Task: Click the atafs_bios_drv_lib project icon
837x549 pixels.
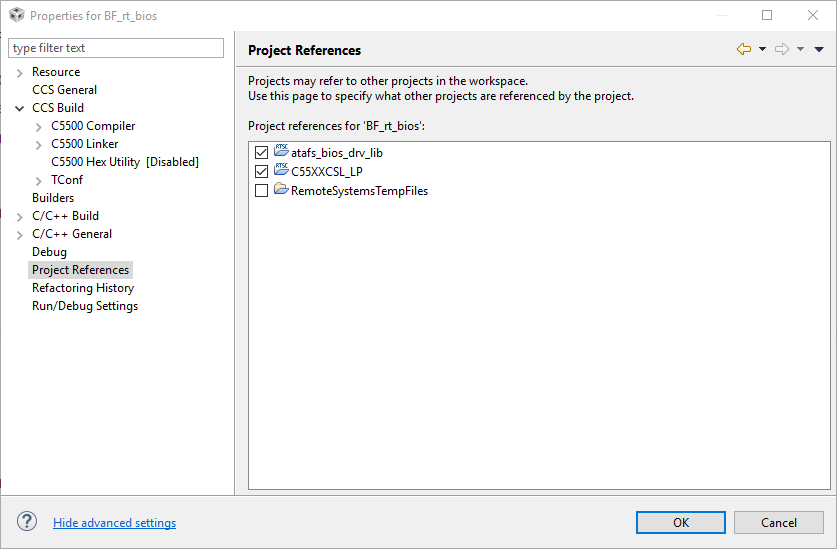Action: pos(281,152)
